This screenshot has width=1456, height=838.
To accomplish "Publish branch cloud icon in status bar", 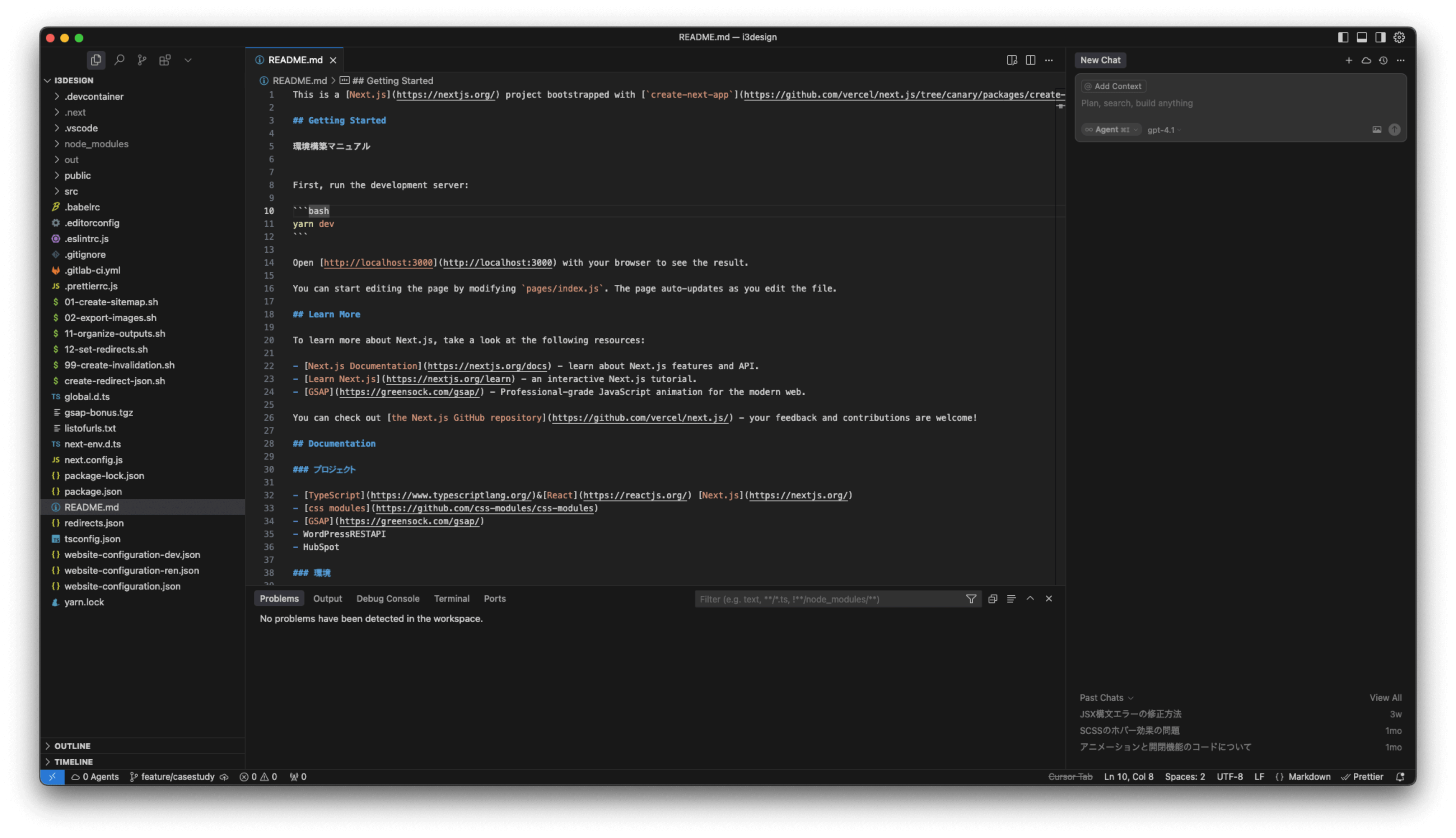I will click(x=224, y=777).
